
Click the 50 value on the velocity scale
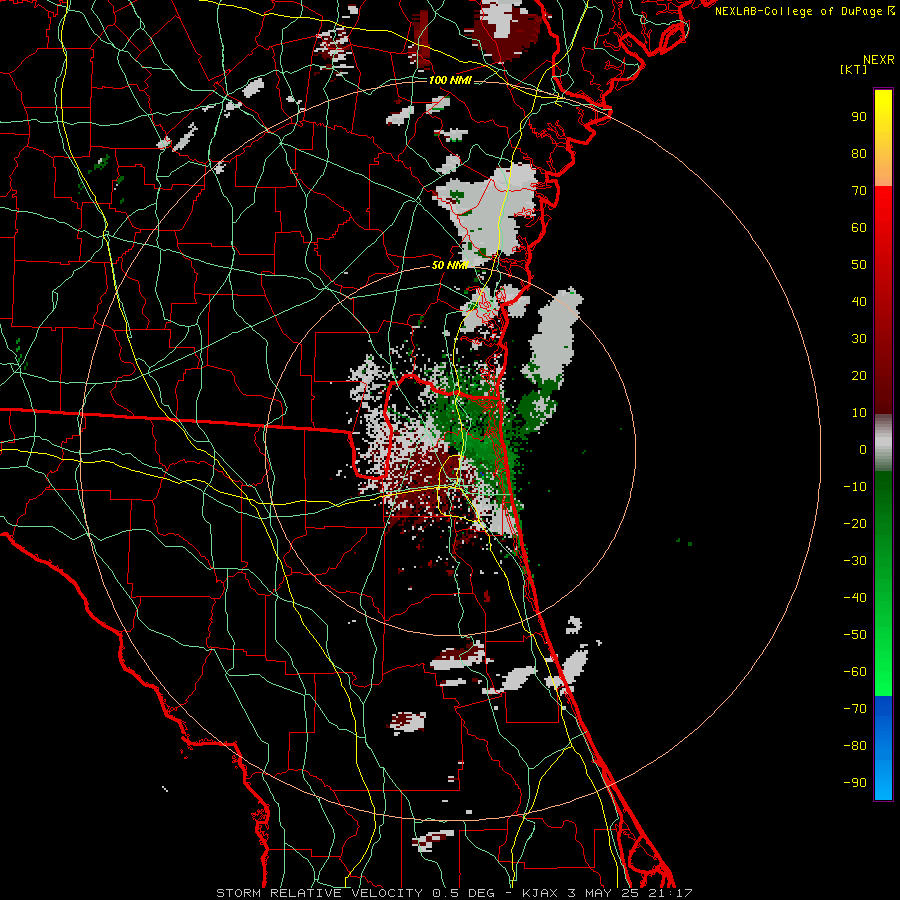859,265
